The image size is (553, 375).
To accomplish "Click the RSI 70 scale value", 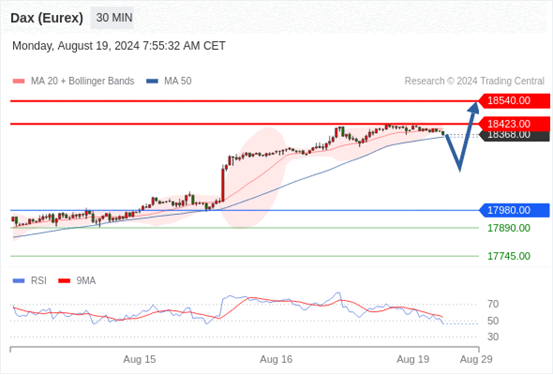I will pos(493,304).
